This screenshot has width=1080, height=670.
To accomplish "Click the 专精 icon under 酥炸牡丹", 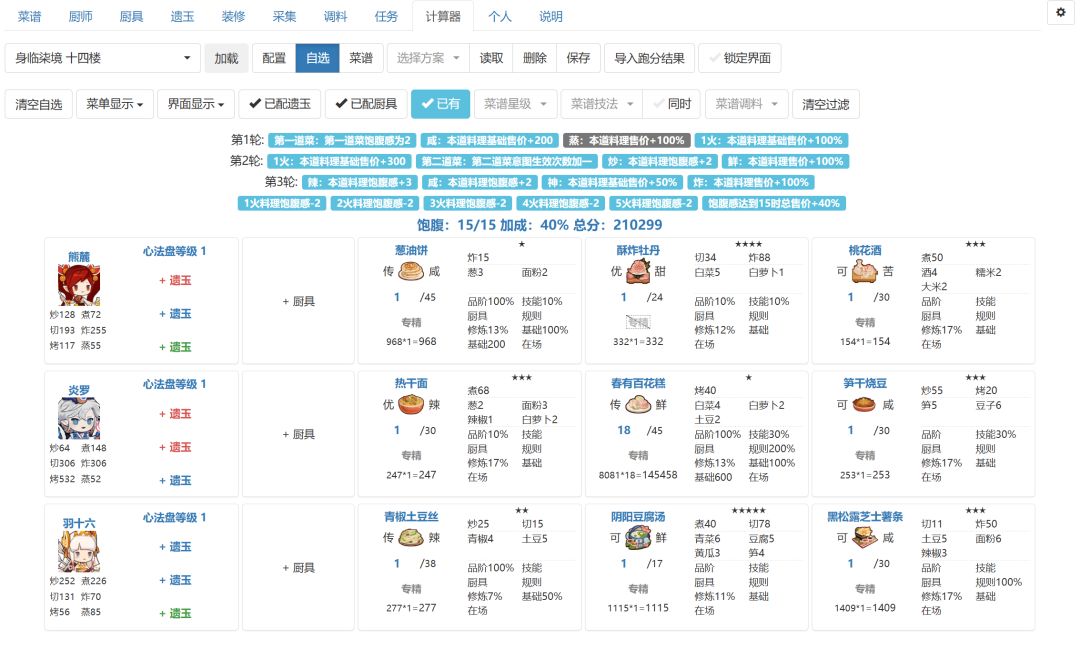I will pos(638,322).
